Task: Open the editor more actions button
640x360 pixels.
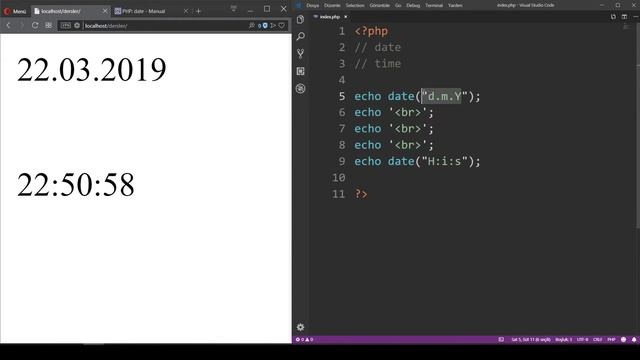Action: pos(636,17)
